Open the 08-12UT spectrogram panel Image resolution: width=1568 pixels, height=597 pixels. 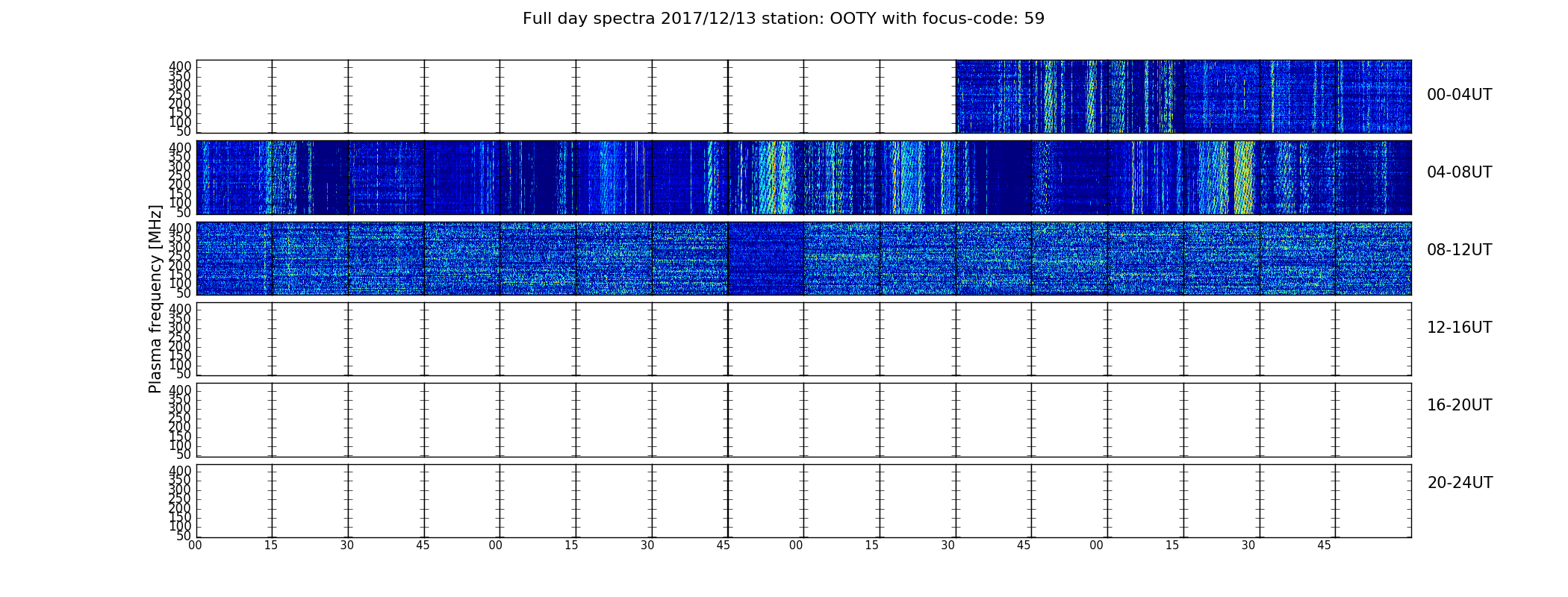coord(803,258)
